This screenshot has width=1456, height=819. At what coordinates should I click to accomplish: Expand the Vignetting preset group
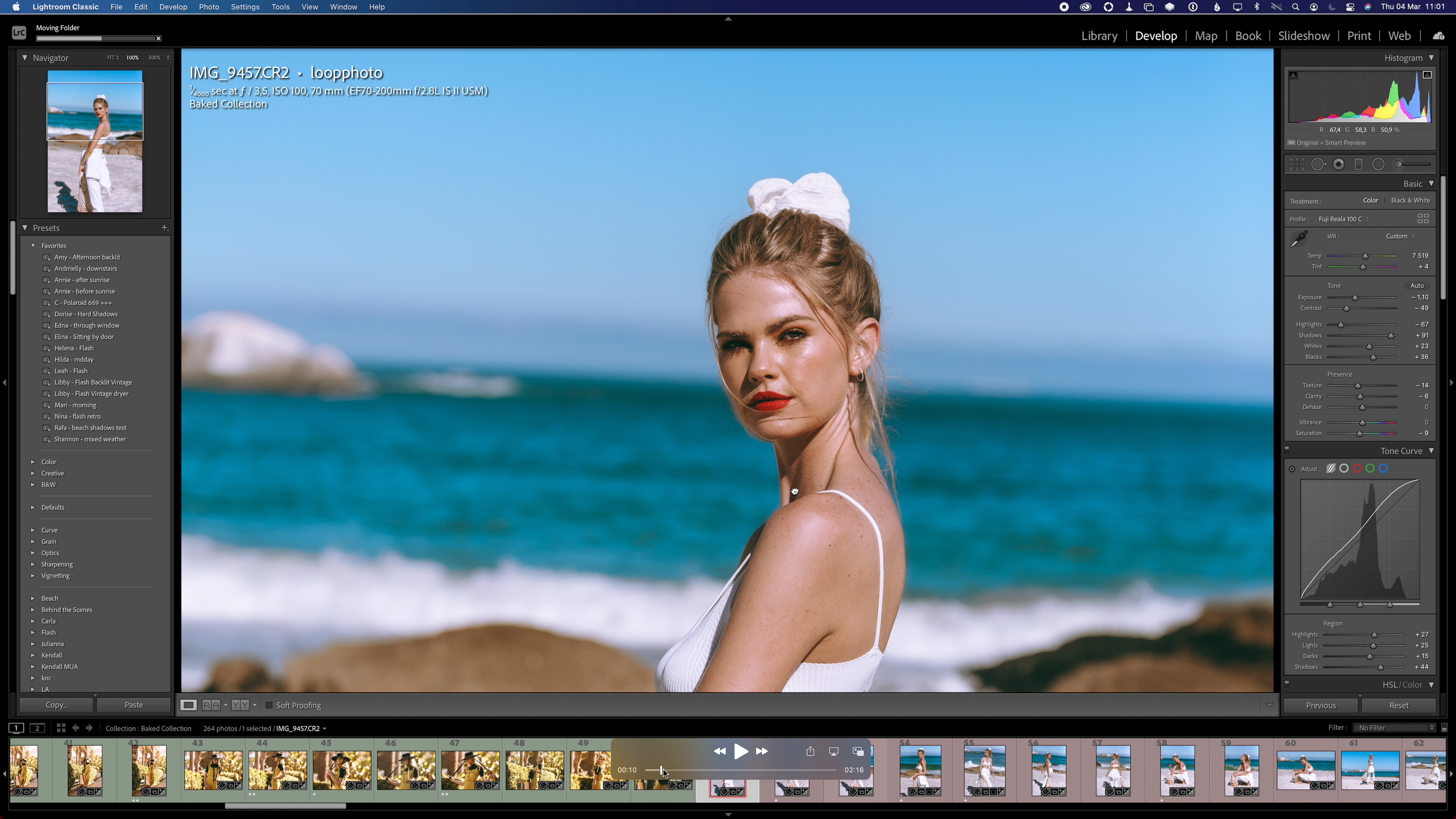(33, 575)
